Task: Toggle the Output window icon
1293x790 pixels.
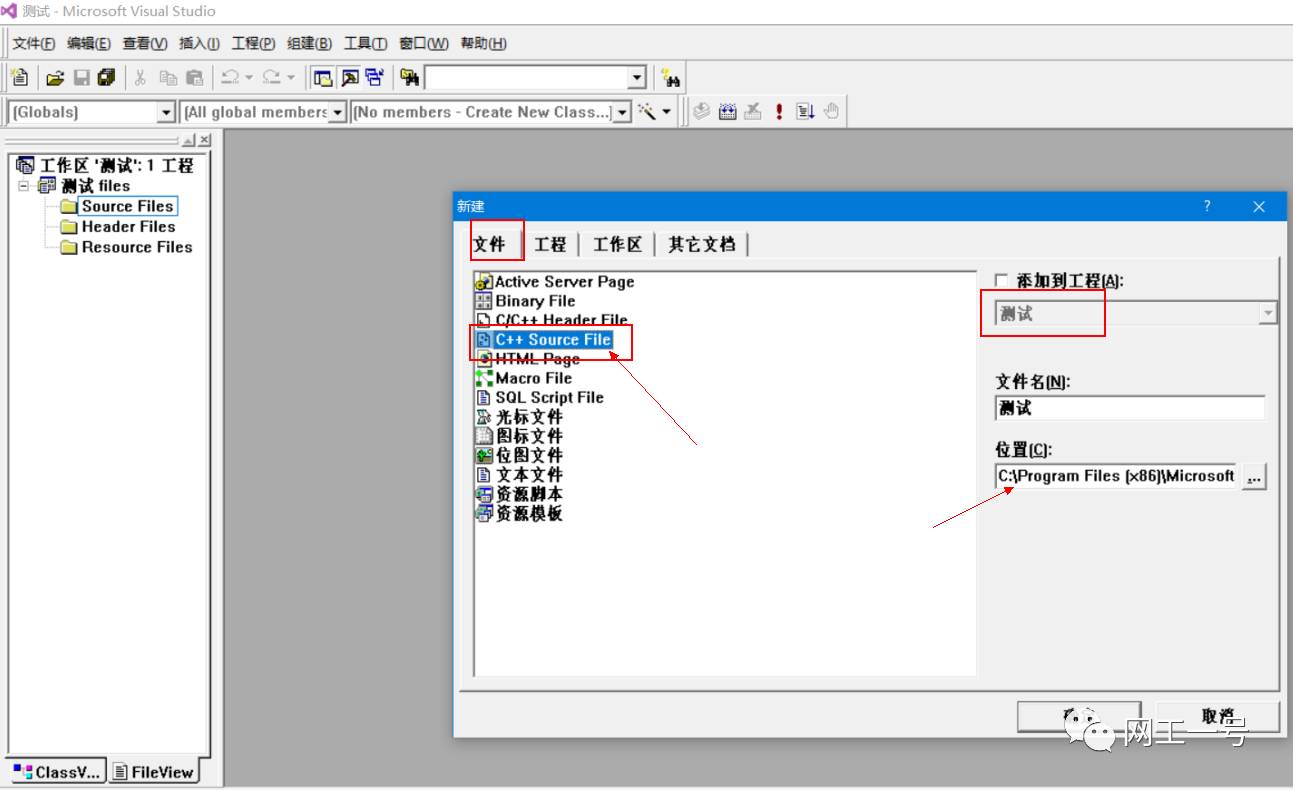Action: click(349, 77)
